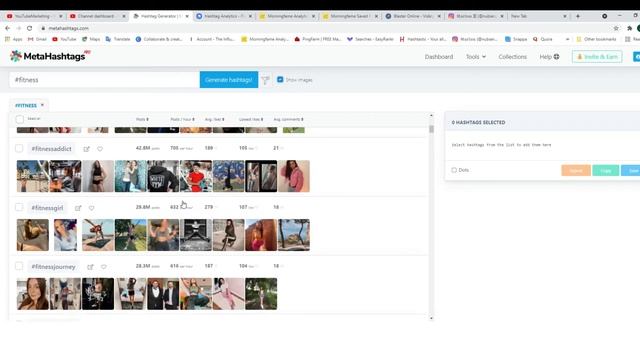Open #fitnessgirl external link icon
The width and height of the screenshot is (640, 360).
pos(78,208)
